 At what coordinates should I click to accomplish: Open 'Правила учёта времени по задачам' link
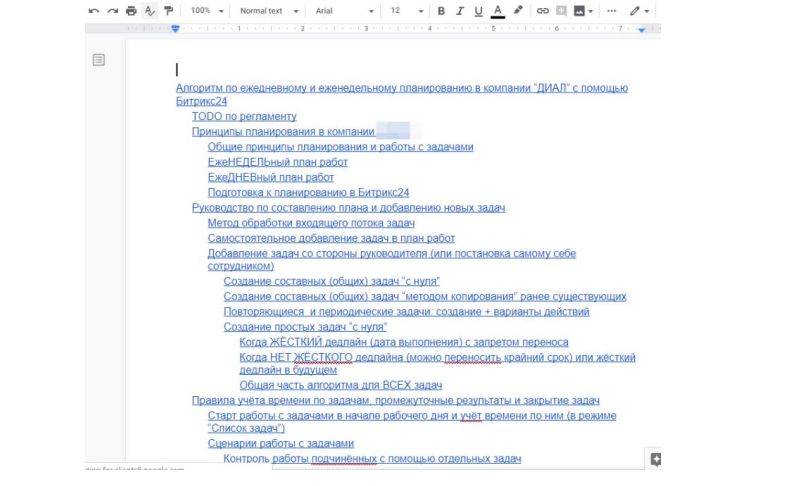click(x=396, y=401)
